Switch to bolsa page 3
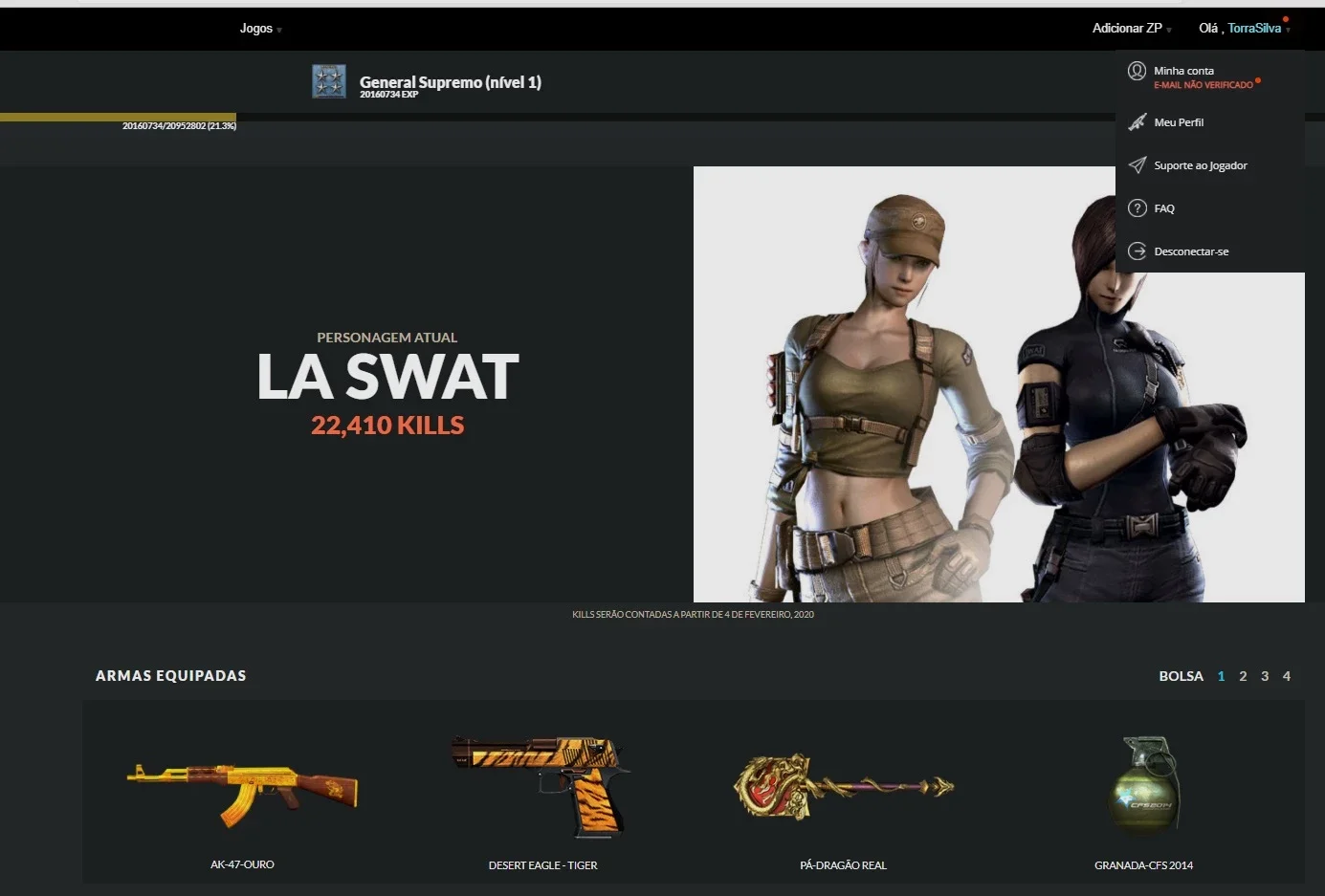Image resolution: width=1325 pixels, height=896 pixels. coord(1265,676)
